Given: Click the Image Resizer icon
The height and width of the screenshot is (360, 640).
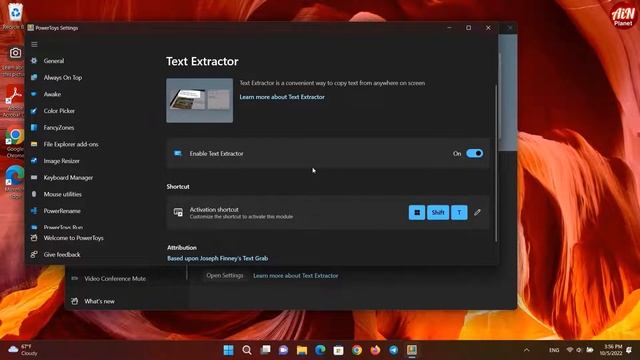Looking at the screenshot, I should click(x=34, y=161).
